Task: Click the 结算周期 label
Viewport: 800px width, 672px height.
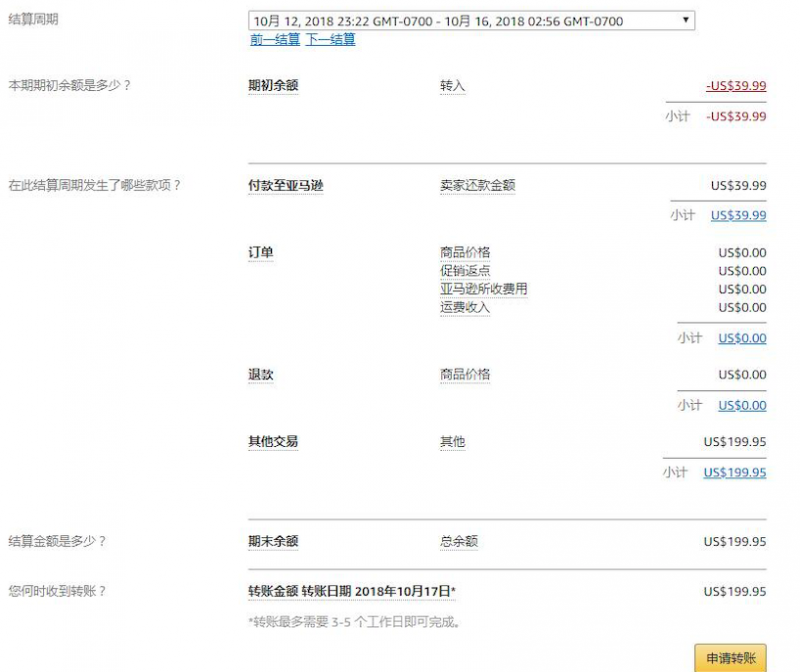Action: coord(33,19)
